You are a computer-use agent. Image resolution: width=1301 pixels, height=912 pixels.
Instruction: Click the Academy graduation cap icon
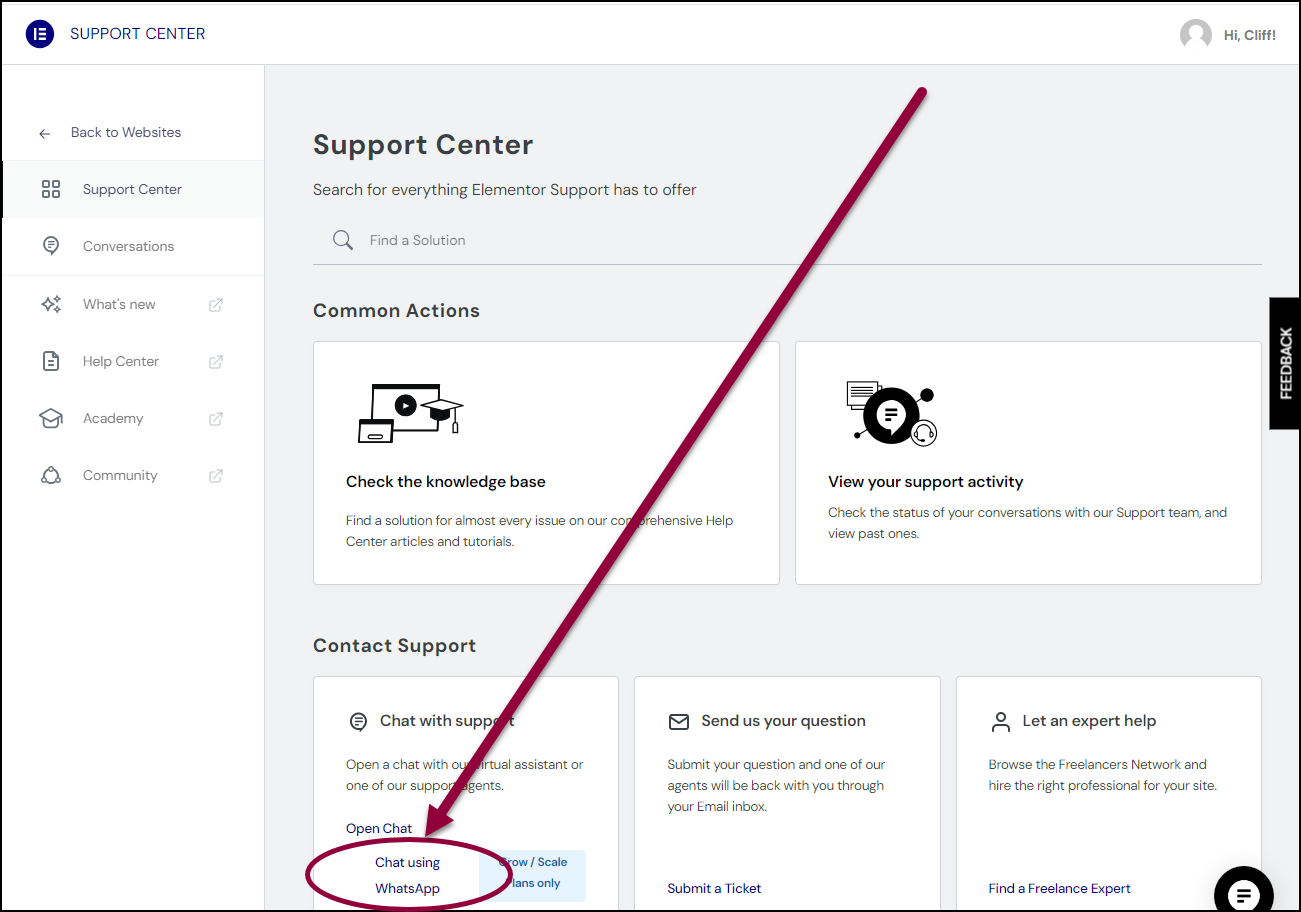[x=51, y=419]
